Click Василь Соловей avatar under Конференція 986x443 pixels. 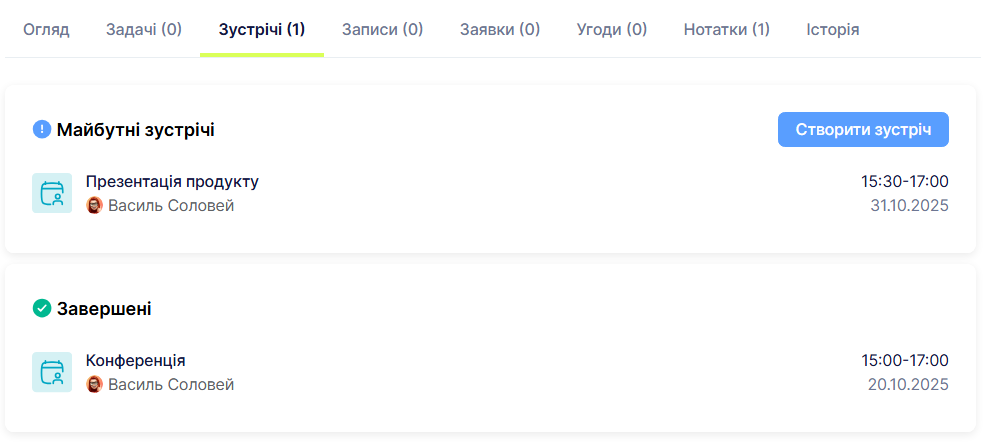point(95,384)
